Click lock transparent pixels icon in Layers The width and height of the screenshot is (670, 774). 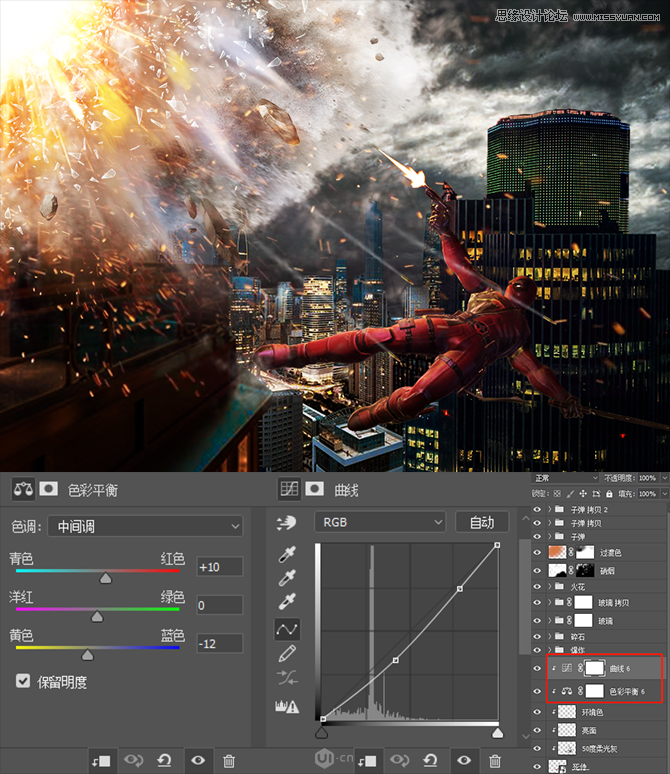(557, 494)
